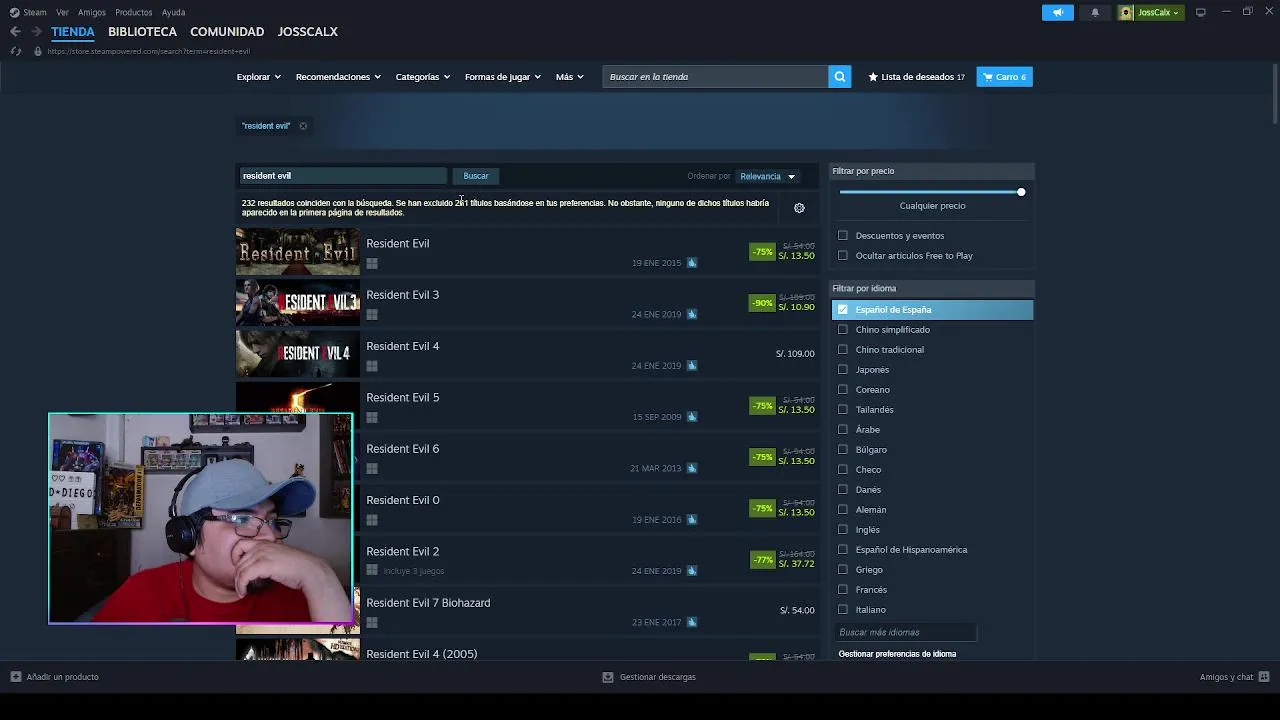Click the add product plus icon
The width and height of the screenshot is (1280, 720).
click(x=15, y=677)
